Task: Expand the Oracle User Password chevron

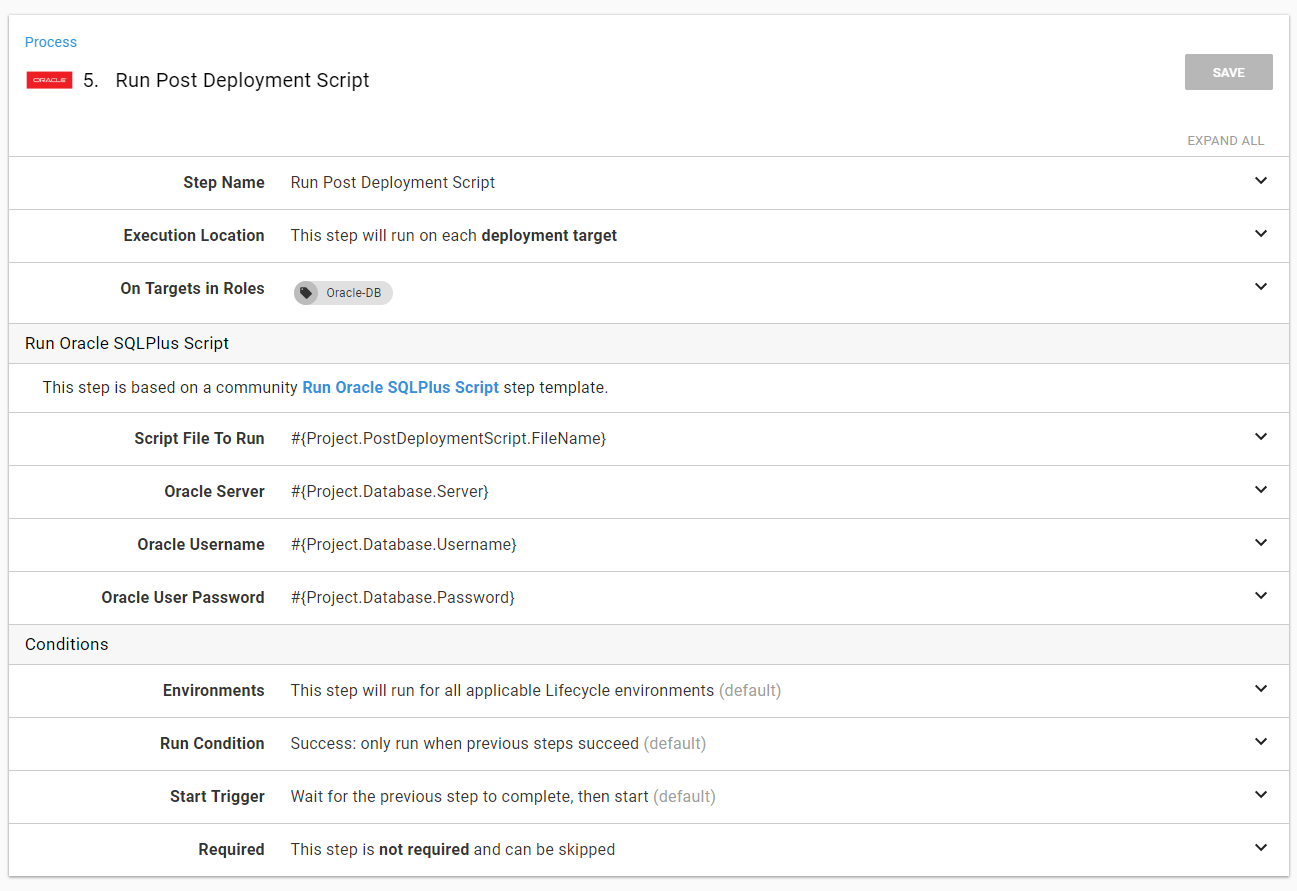Action: point(1260,596)
